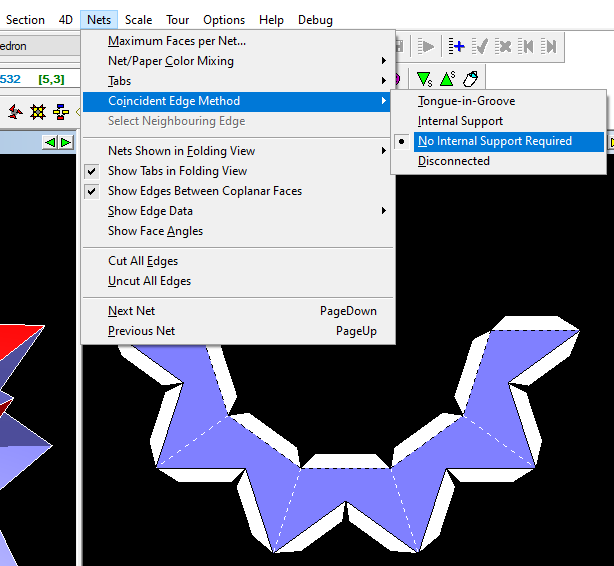This screenshot has height=566, width=614.
Task: Click the yellow-red star polyhedron icon
Action: pos(38,112)
